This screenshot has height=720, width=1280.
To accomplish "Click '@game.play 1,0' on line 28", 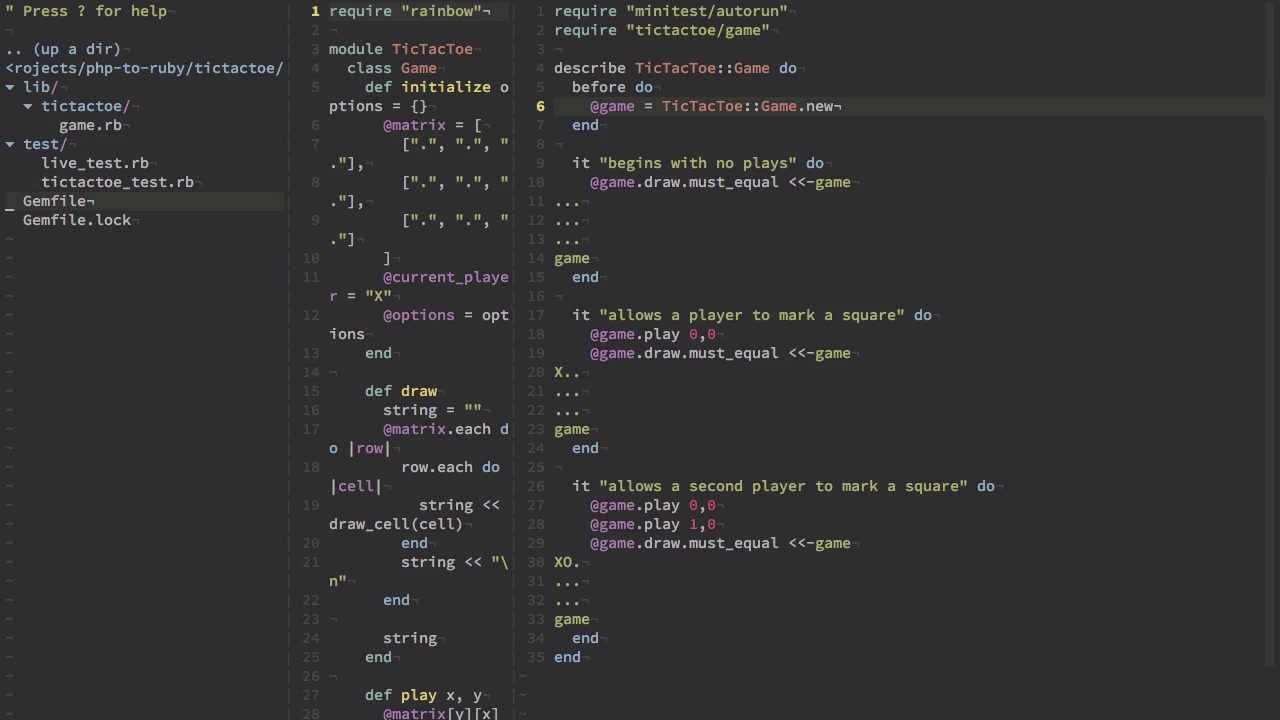I will pos(653,524).
